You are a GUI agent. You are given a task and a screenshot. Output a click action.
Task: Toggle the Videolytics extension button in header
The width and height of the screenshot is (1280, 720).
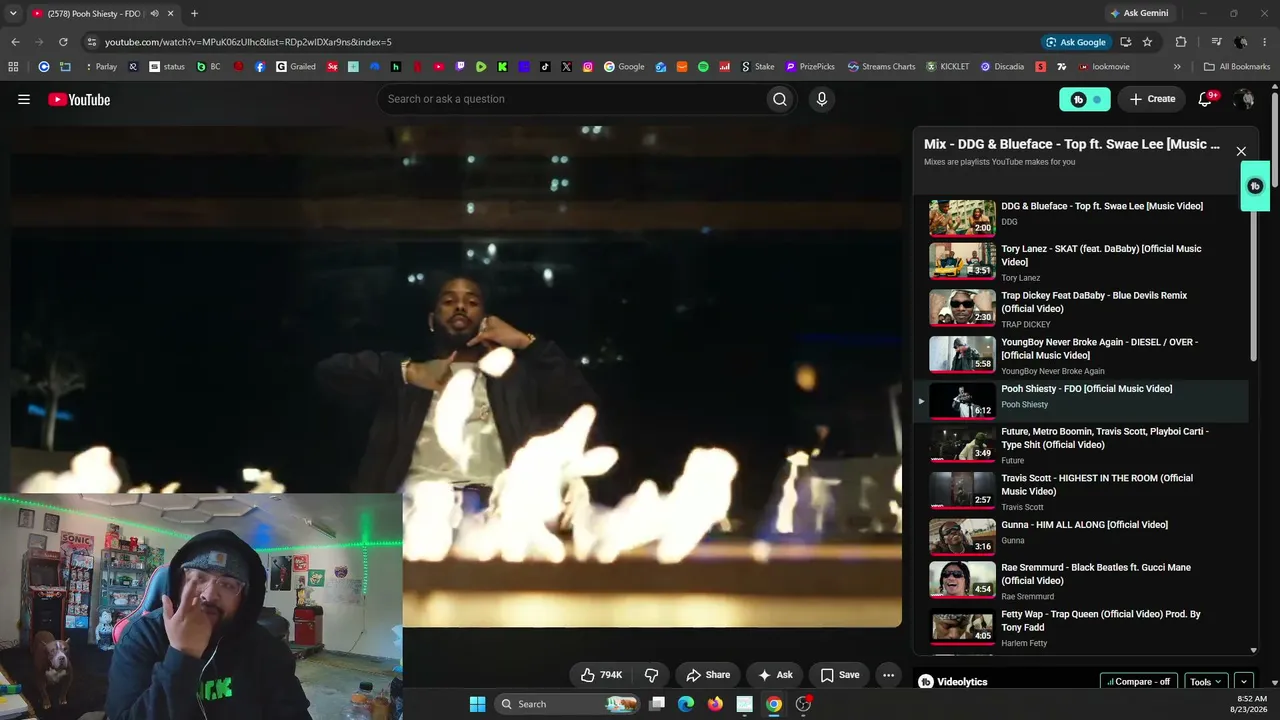point(1085,99)
